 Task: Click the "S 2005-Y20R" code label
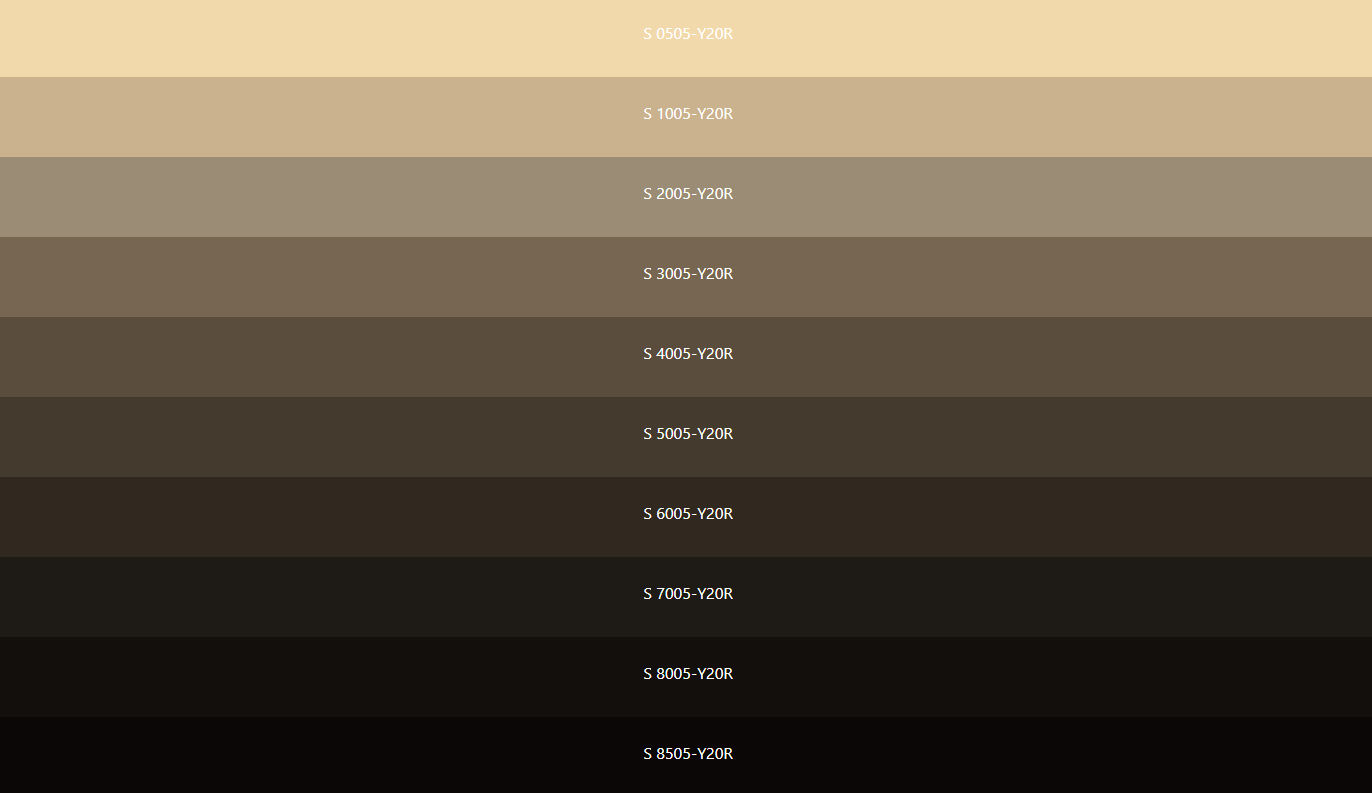click(687, 194)
